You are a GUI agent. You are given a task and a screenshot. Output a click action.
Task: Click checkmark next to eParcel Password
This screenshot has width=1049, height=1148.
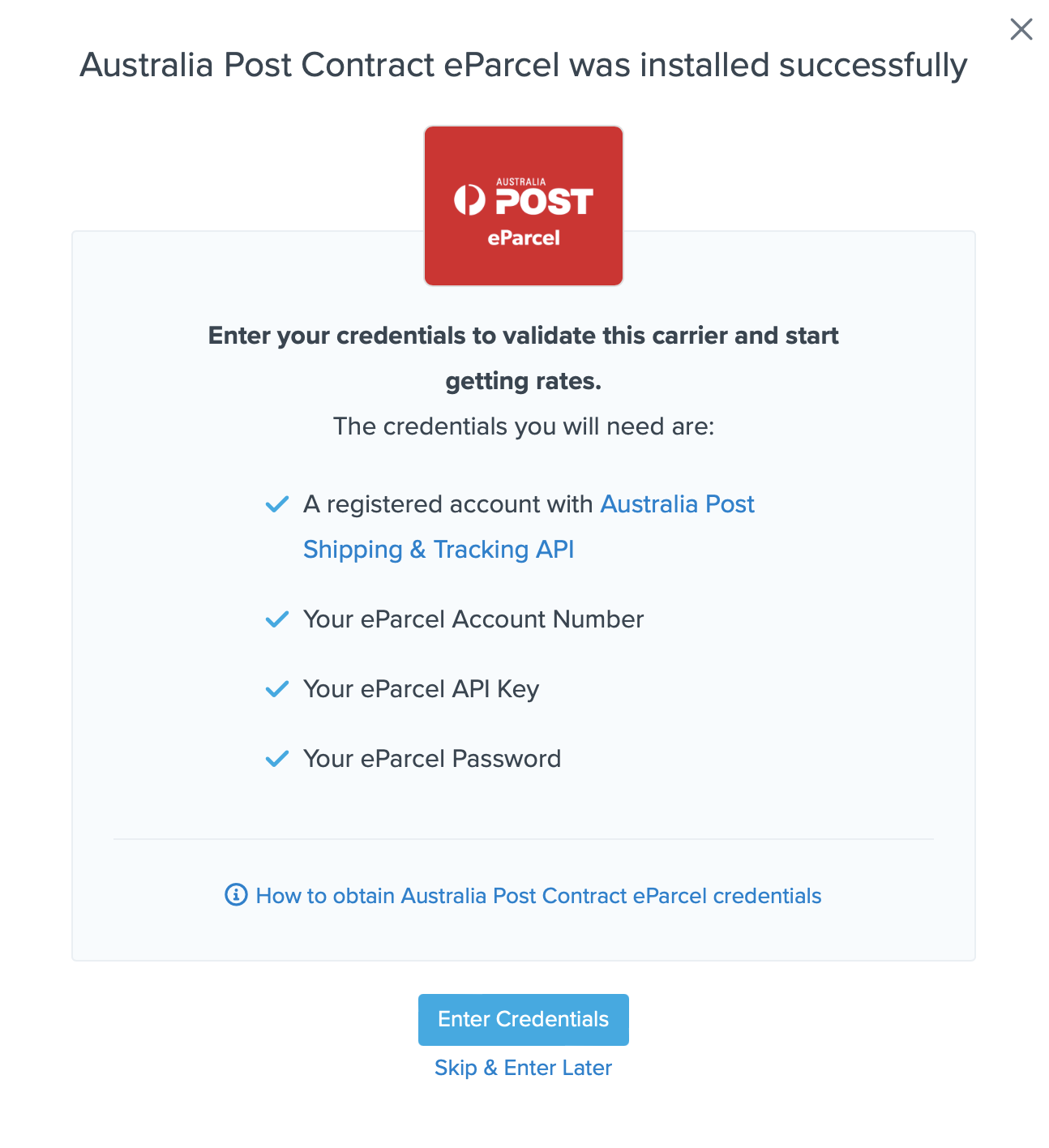[277, 759]
